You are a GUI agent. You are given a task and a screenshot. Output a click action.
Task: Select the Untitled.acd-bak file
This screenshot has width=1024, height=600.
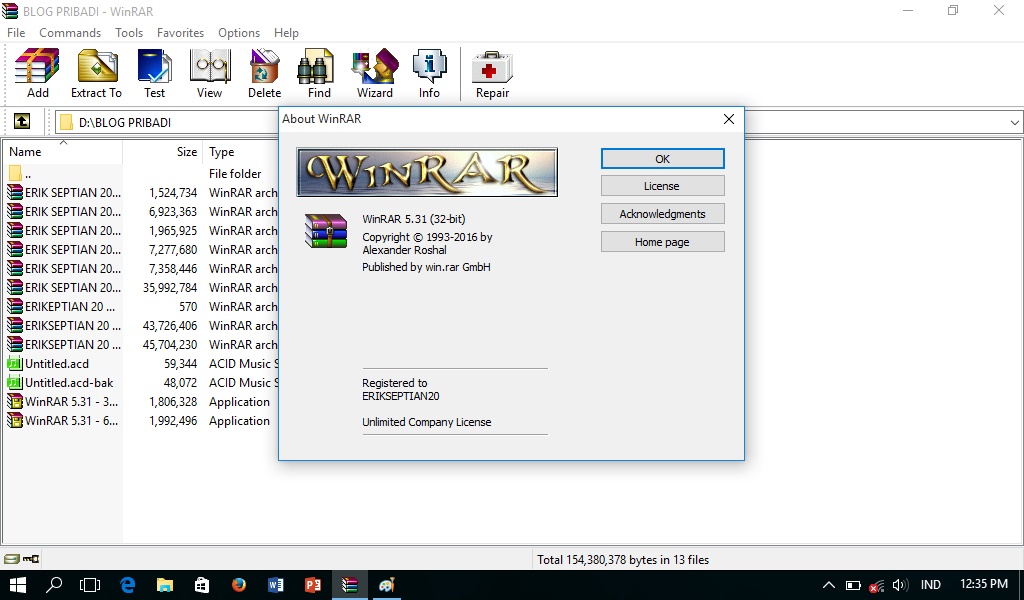[141, 383]
